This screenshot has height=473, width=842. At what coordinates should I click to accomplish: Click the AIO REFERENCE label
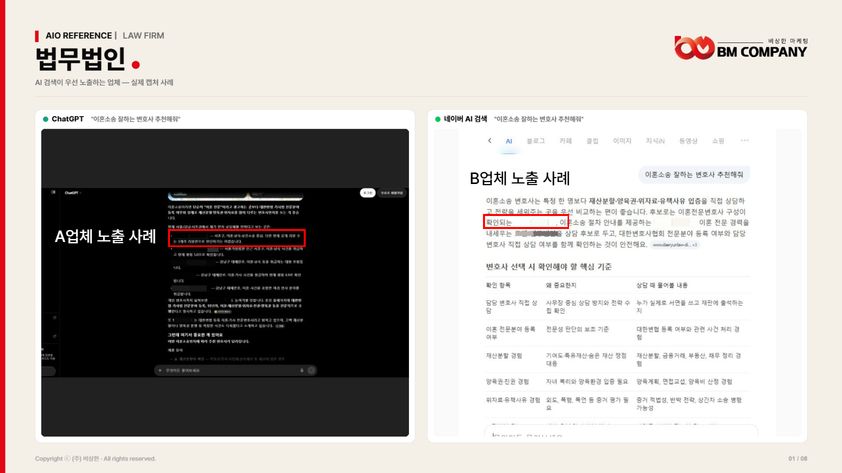click(78, 35)
